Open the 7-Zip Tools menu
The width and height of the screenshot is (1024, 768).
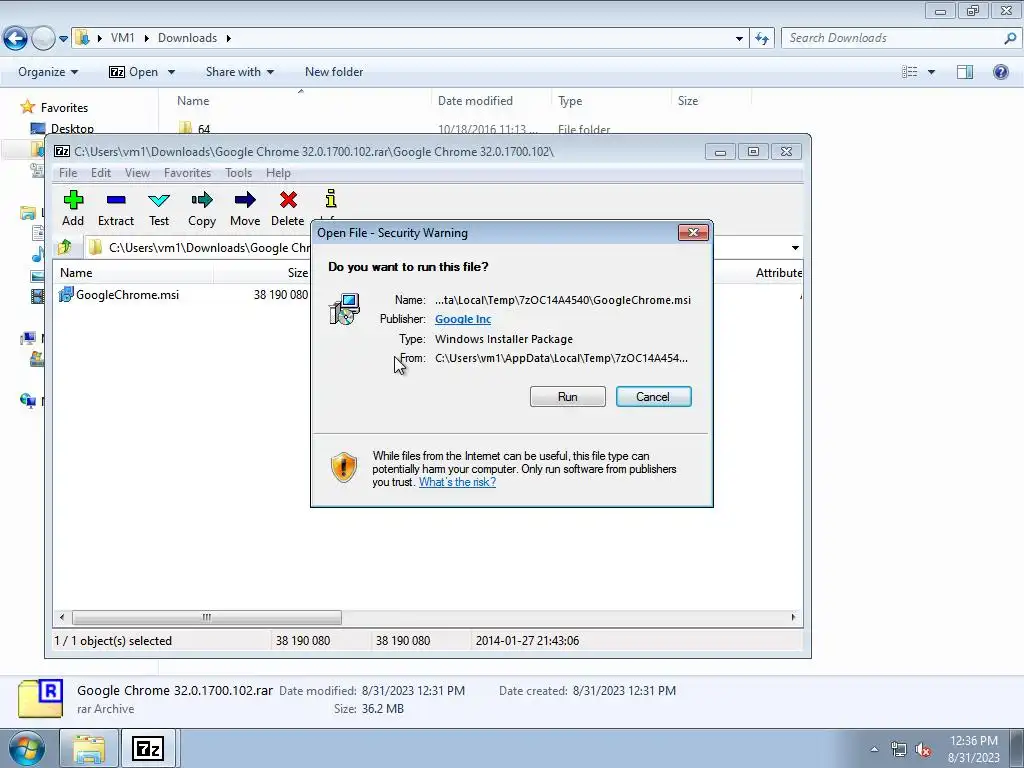click(238, 173)
